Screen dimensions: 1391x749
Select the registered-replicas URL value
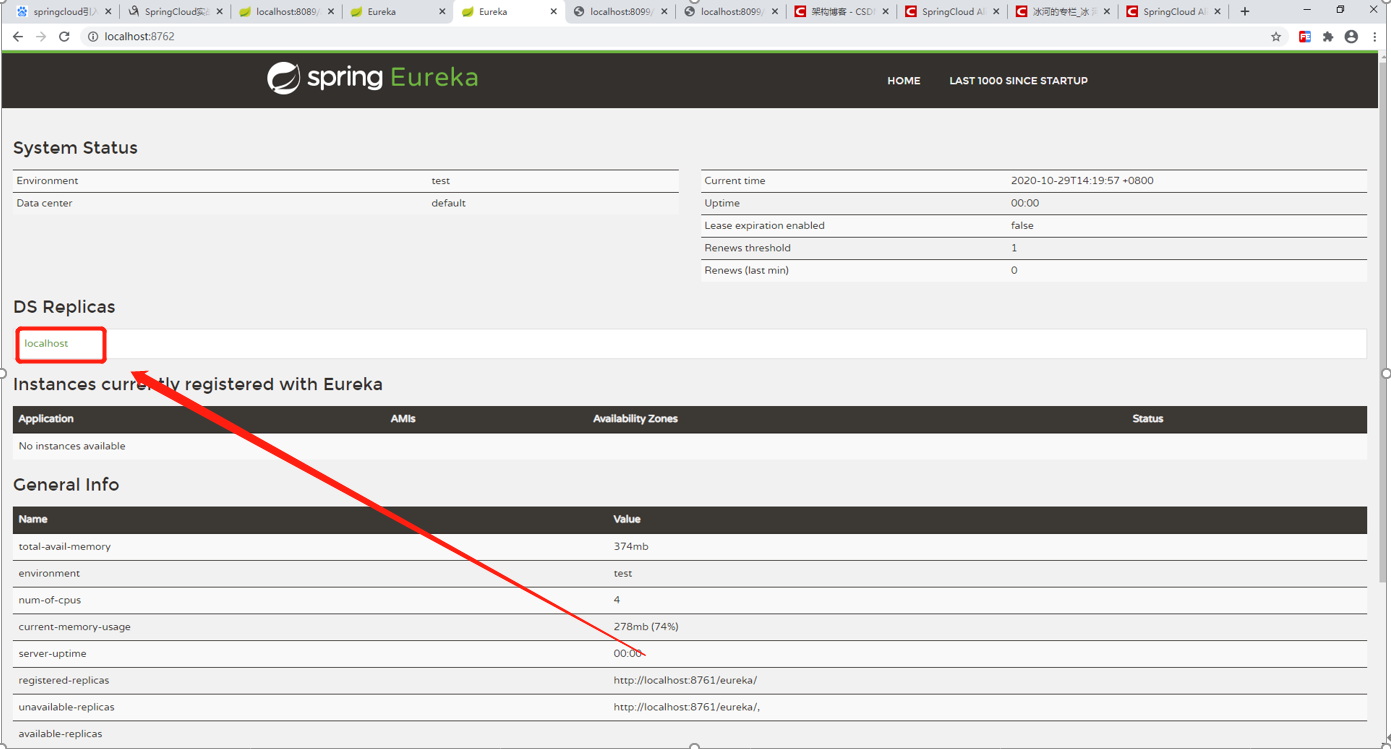685,680
